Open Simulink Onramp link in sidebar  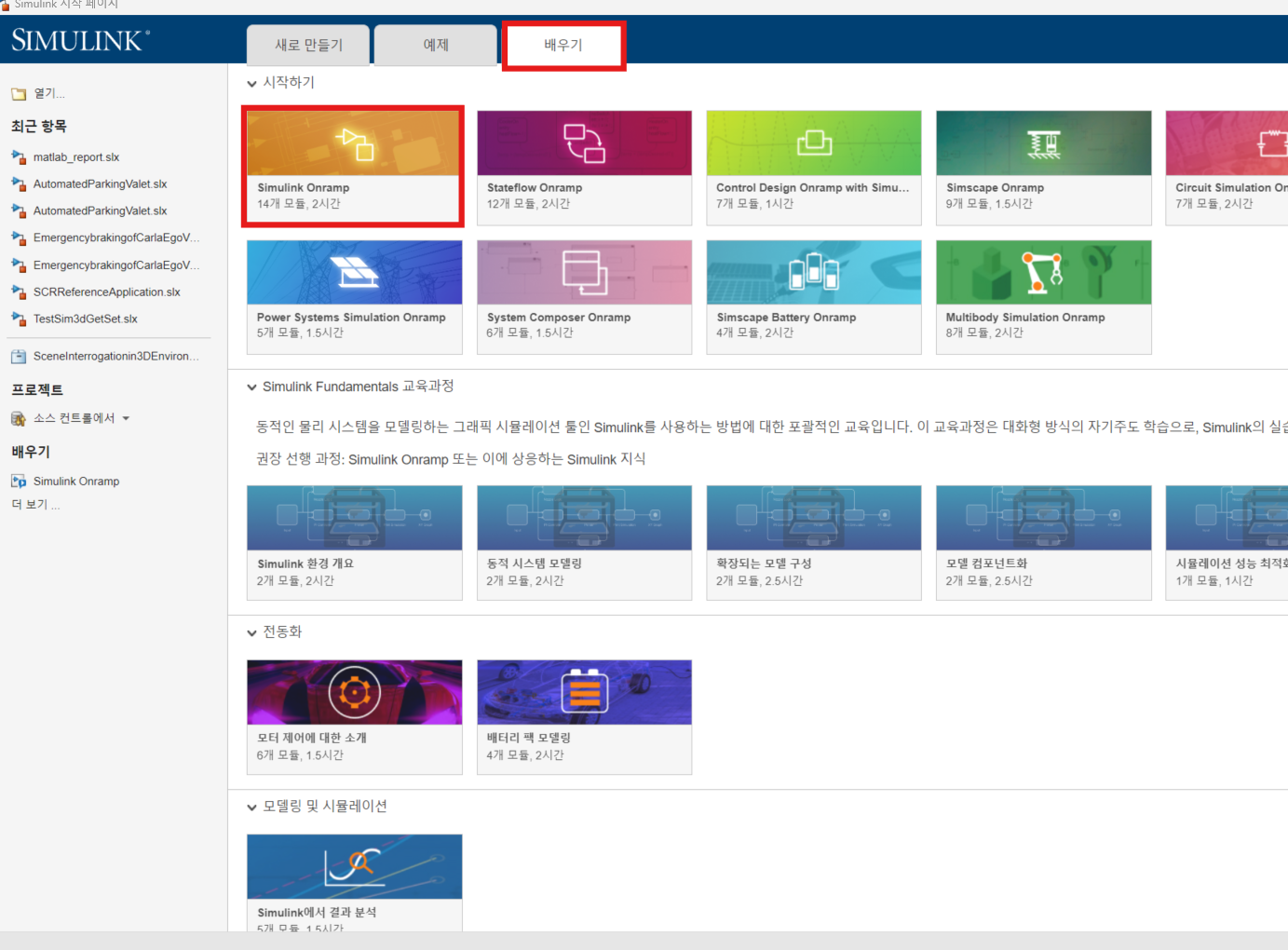(x=76, y=482)
